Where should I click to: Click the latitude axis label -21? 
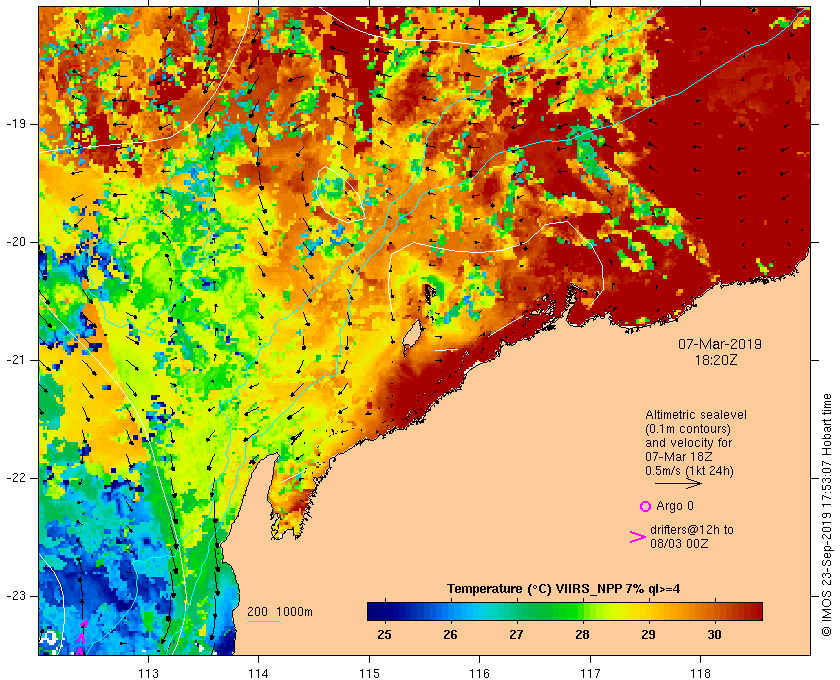16,360
